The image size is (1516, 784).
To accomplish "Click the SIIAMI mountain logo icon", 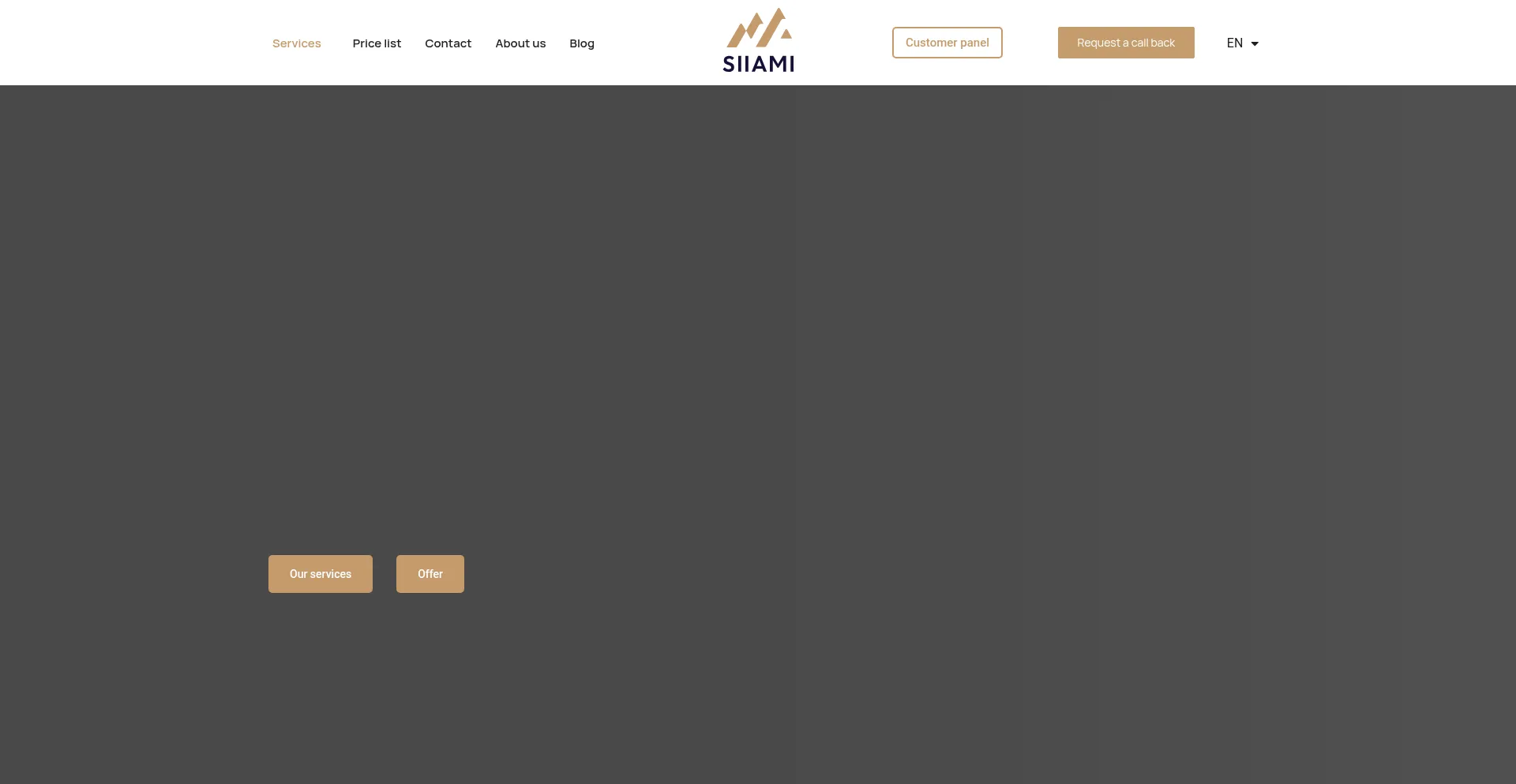I will 759,28.
